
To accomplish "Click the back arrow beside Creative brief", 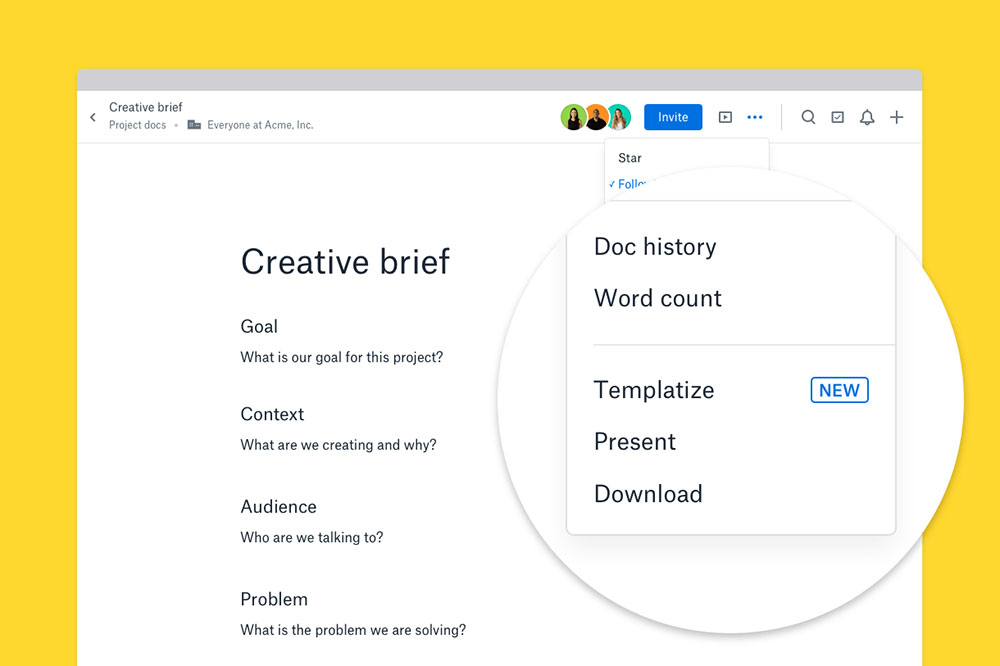I will click(93, 117).
